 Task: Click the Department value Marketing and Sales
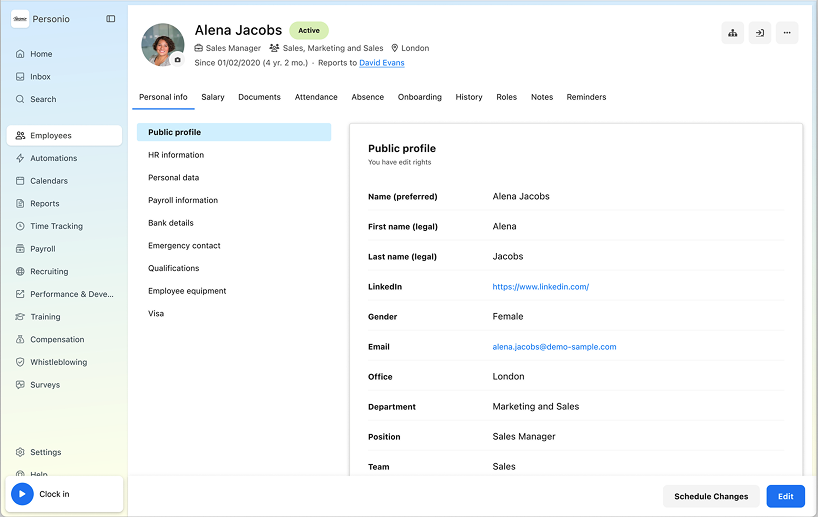tap(536, 406)
